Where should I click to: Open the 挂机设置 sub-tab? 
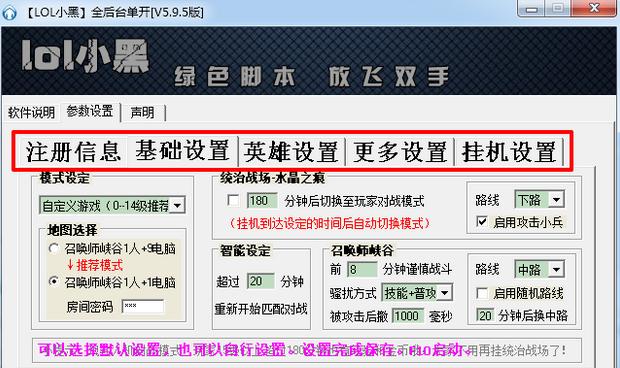[509, 152]
